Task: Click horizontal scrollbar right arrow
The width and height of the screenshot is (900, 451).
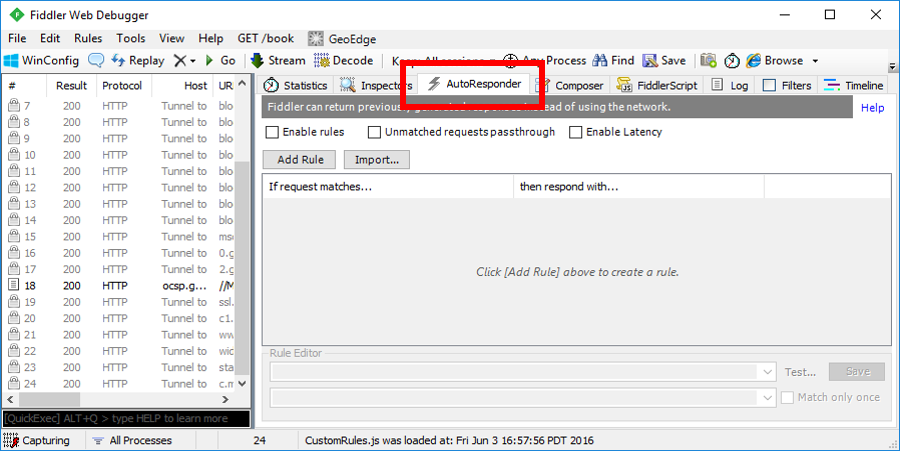Action: (x=225, y=399)
